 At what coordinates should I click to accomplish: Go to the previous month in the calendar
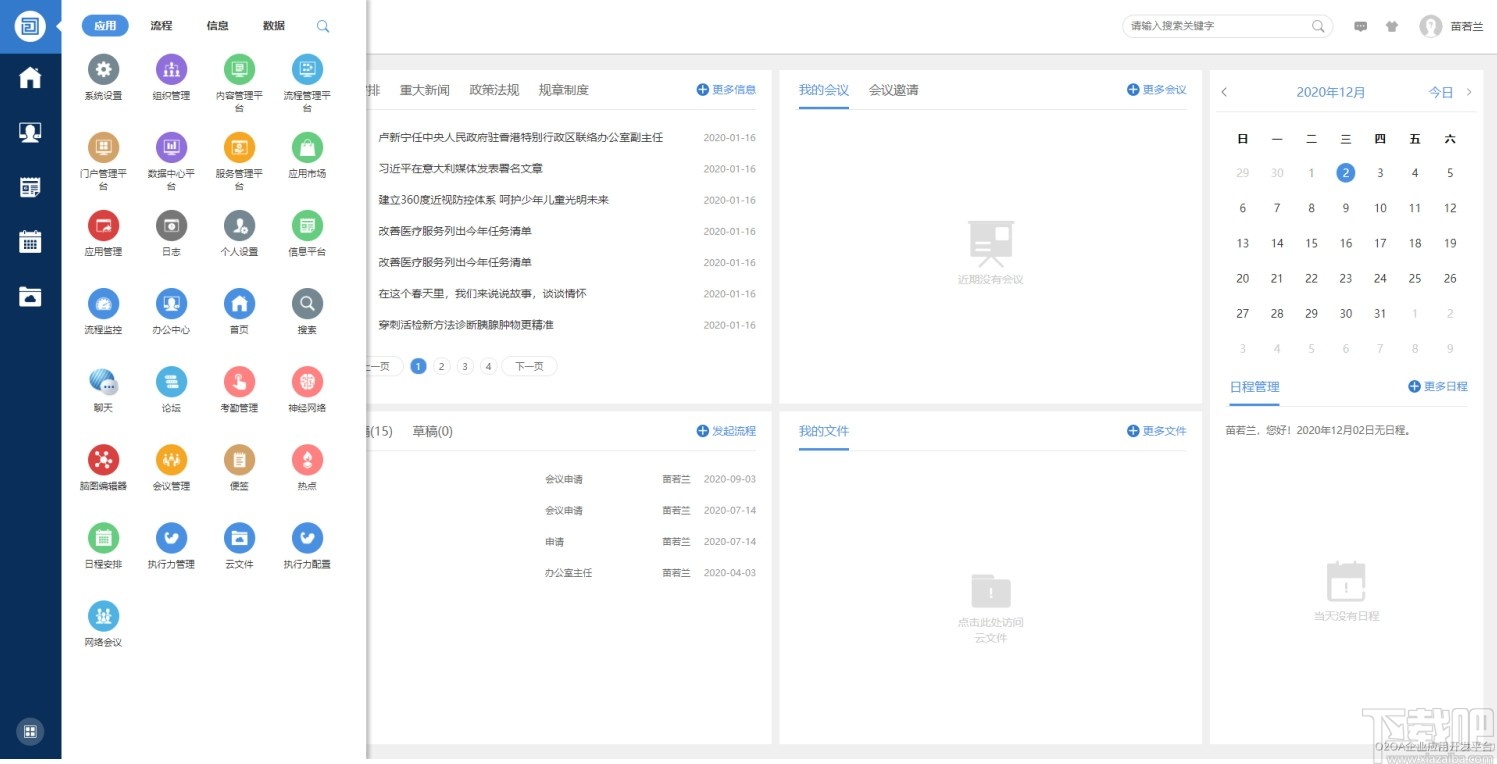pos(1224,92)
